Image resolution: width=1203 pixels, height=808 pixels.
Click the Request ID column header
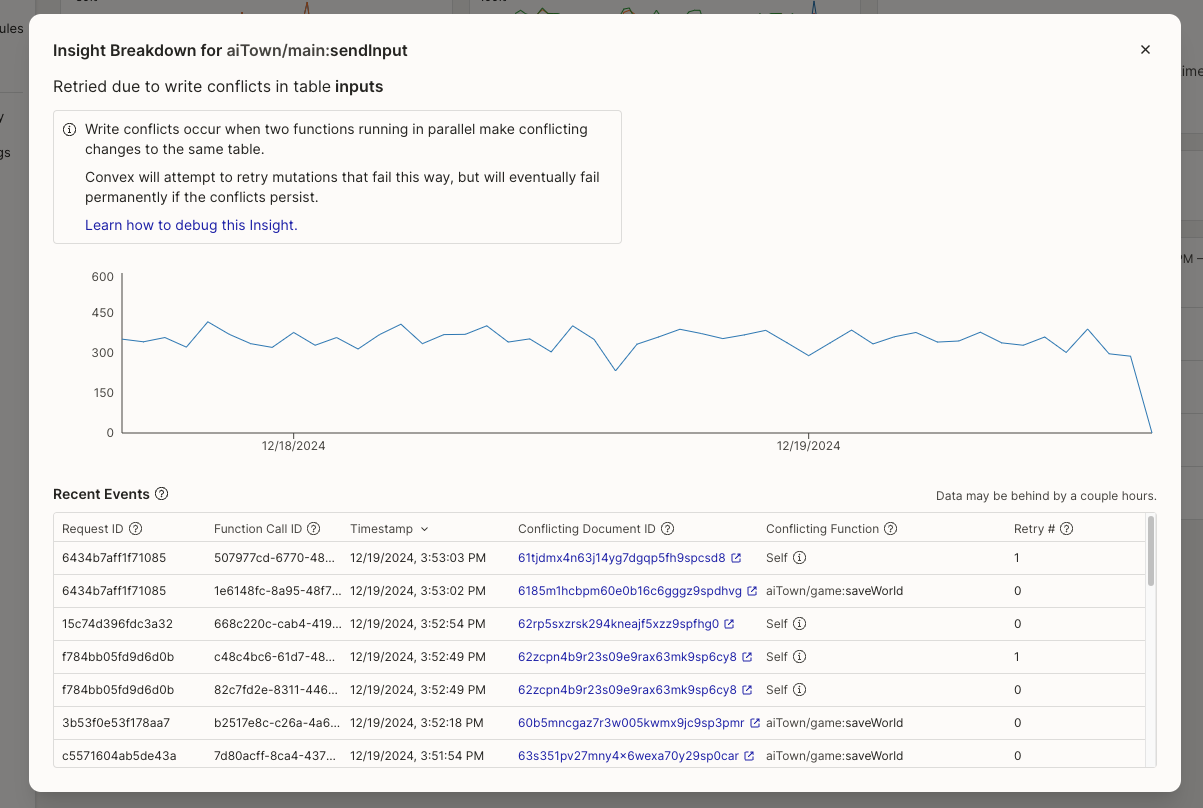click(x=93, y=529)
